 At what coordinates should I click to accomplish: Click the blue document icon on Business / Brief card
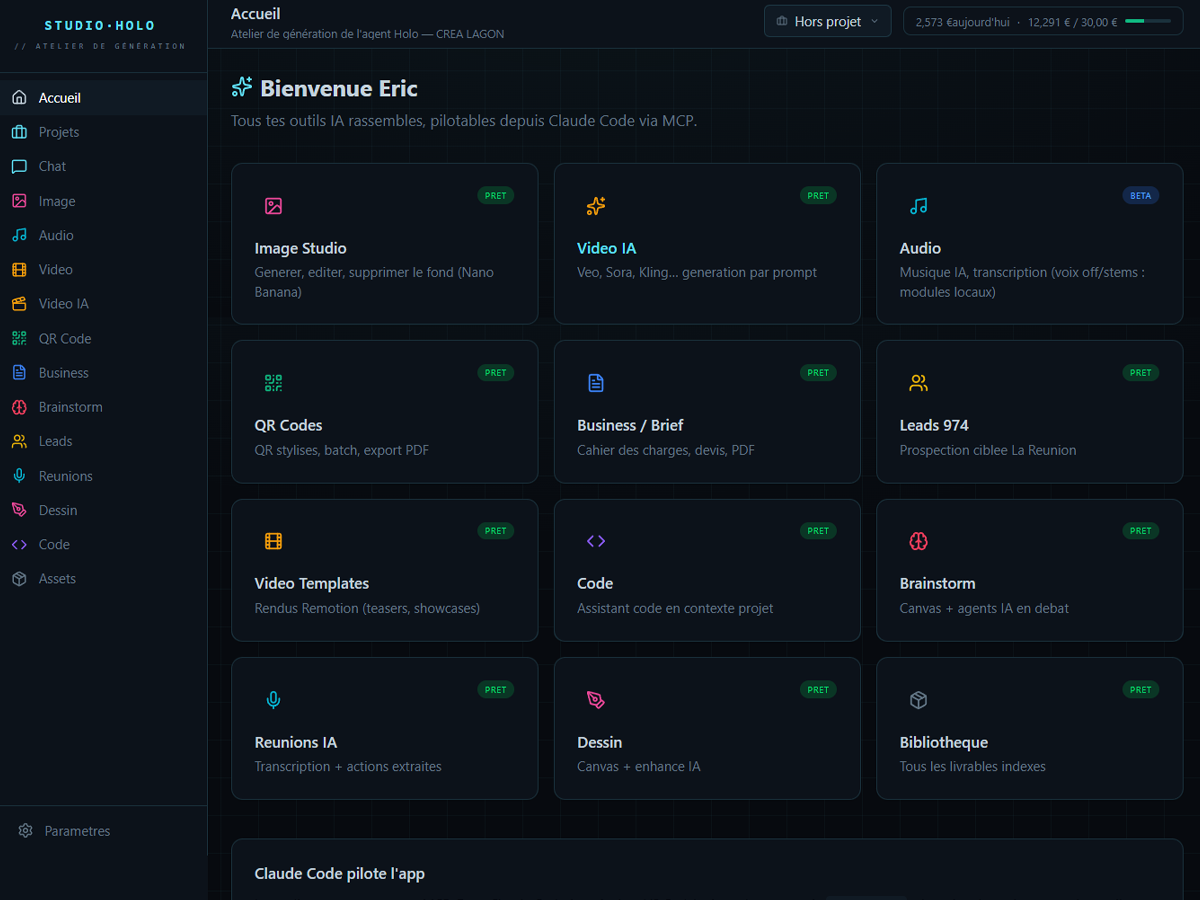pos(596,383)
